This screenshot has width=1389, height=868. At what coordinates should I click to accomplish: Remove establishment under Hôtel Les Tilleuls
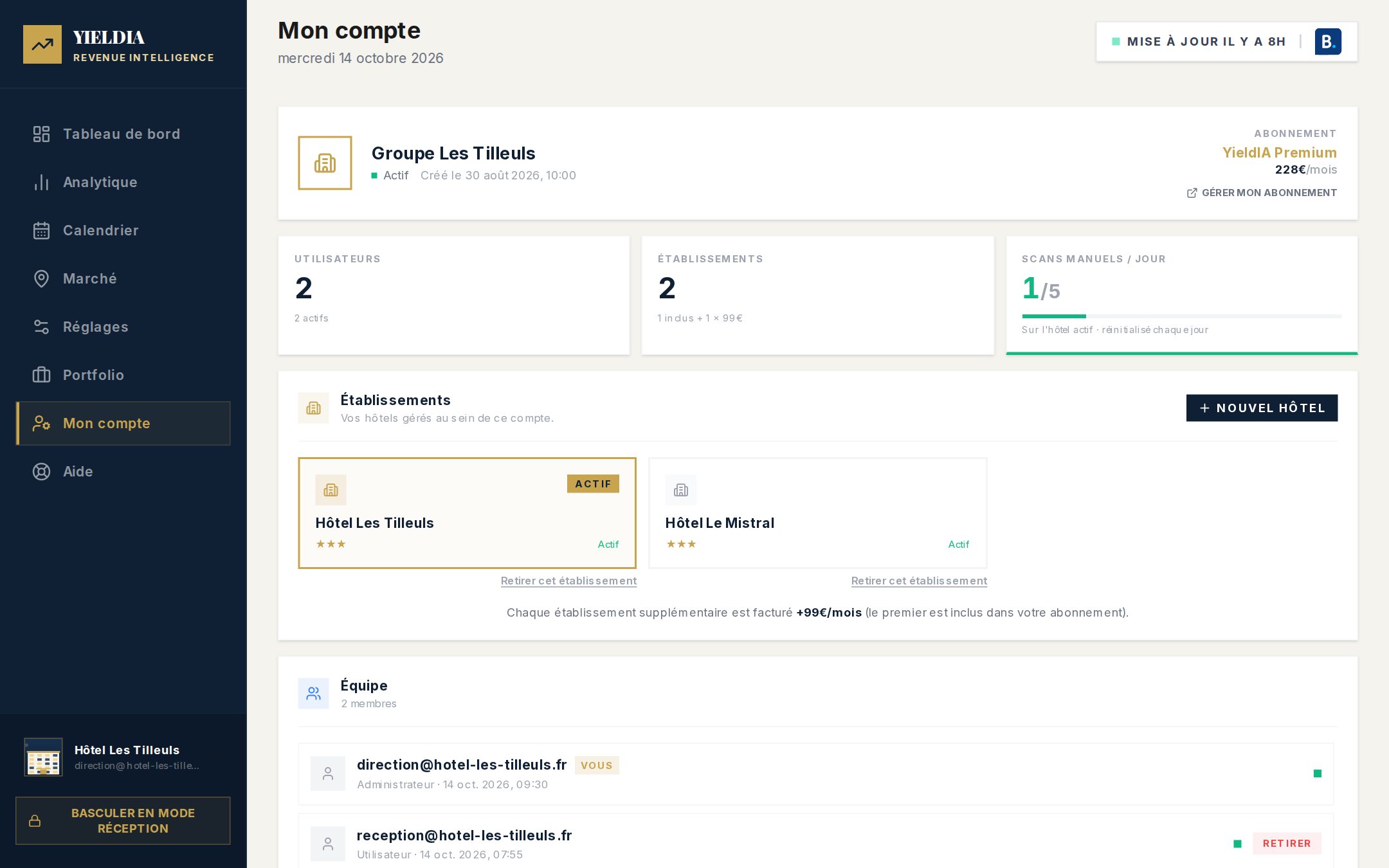(568, 581)
